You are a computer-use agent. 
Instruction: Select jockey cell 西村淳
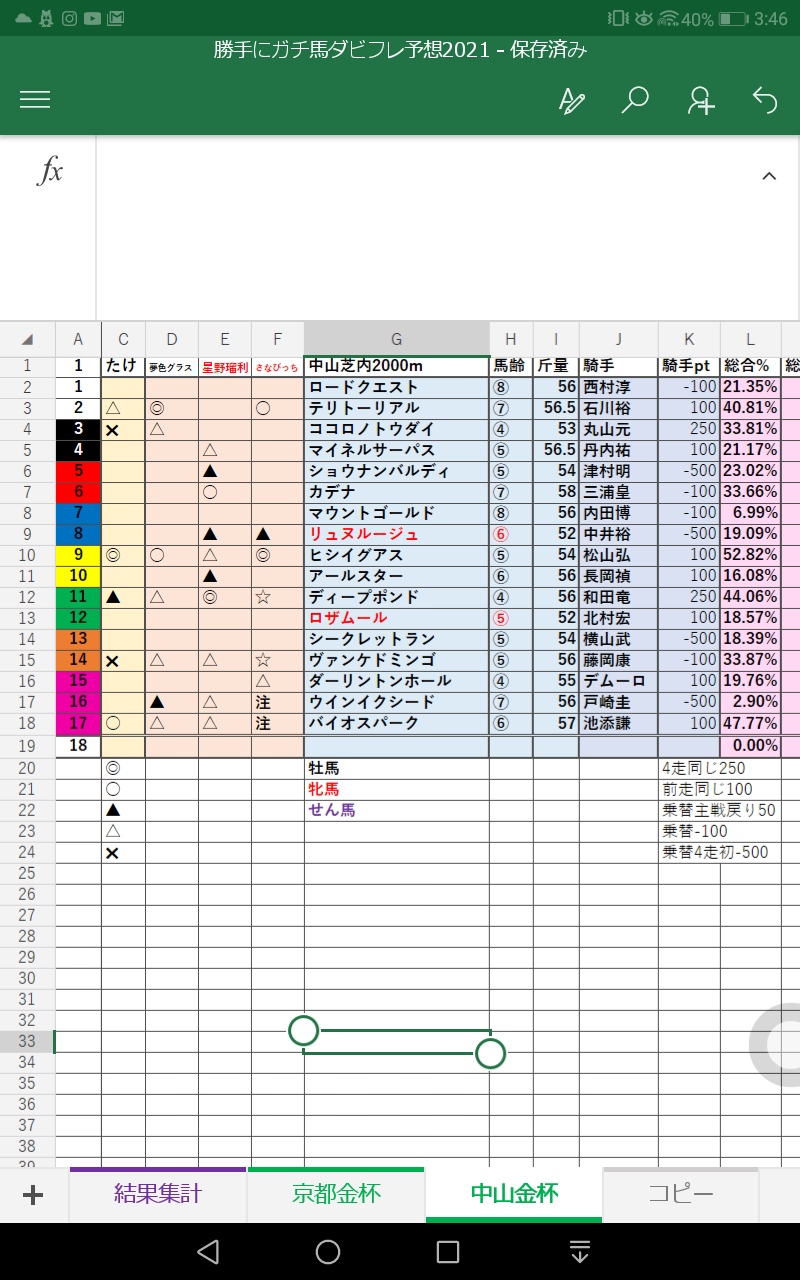(618, 387)
